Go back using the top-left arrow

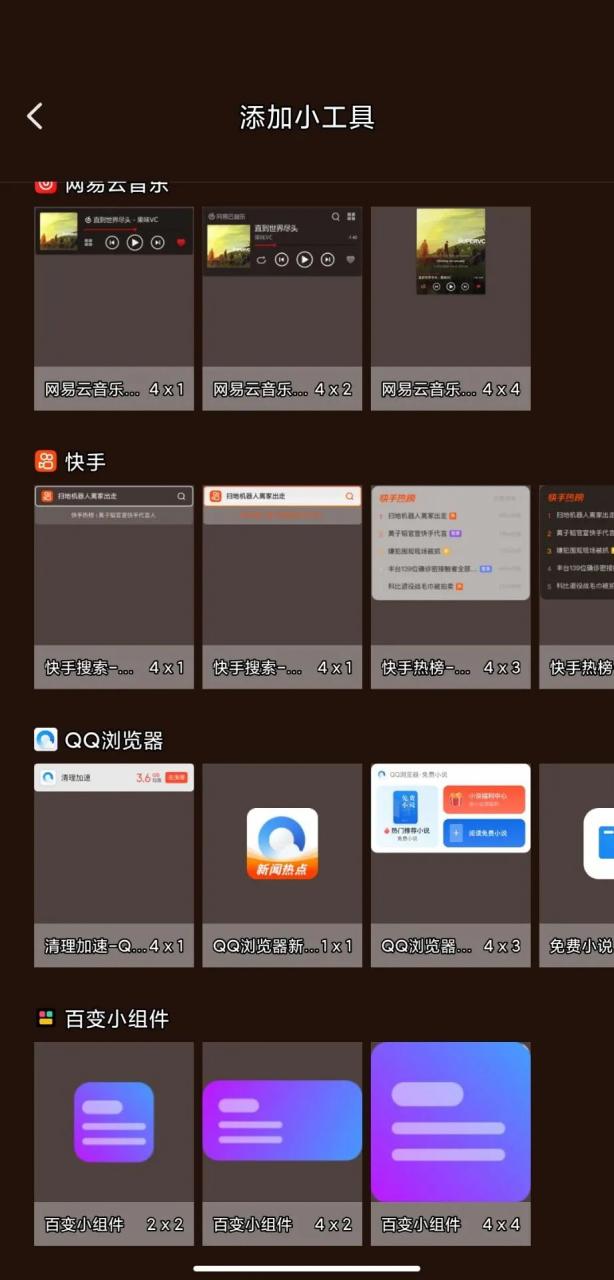[35, 116]
